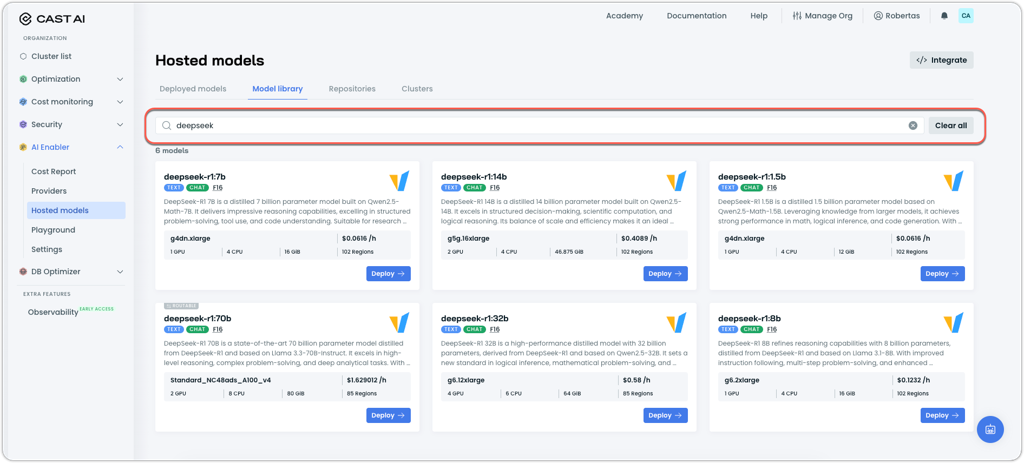Click the deepseek-r1:32b title
The width and height of the screenshot is (1024, 463).
coord(475,318)
